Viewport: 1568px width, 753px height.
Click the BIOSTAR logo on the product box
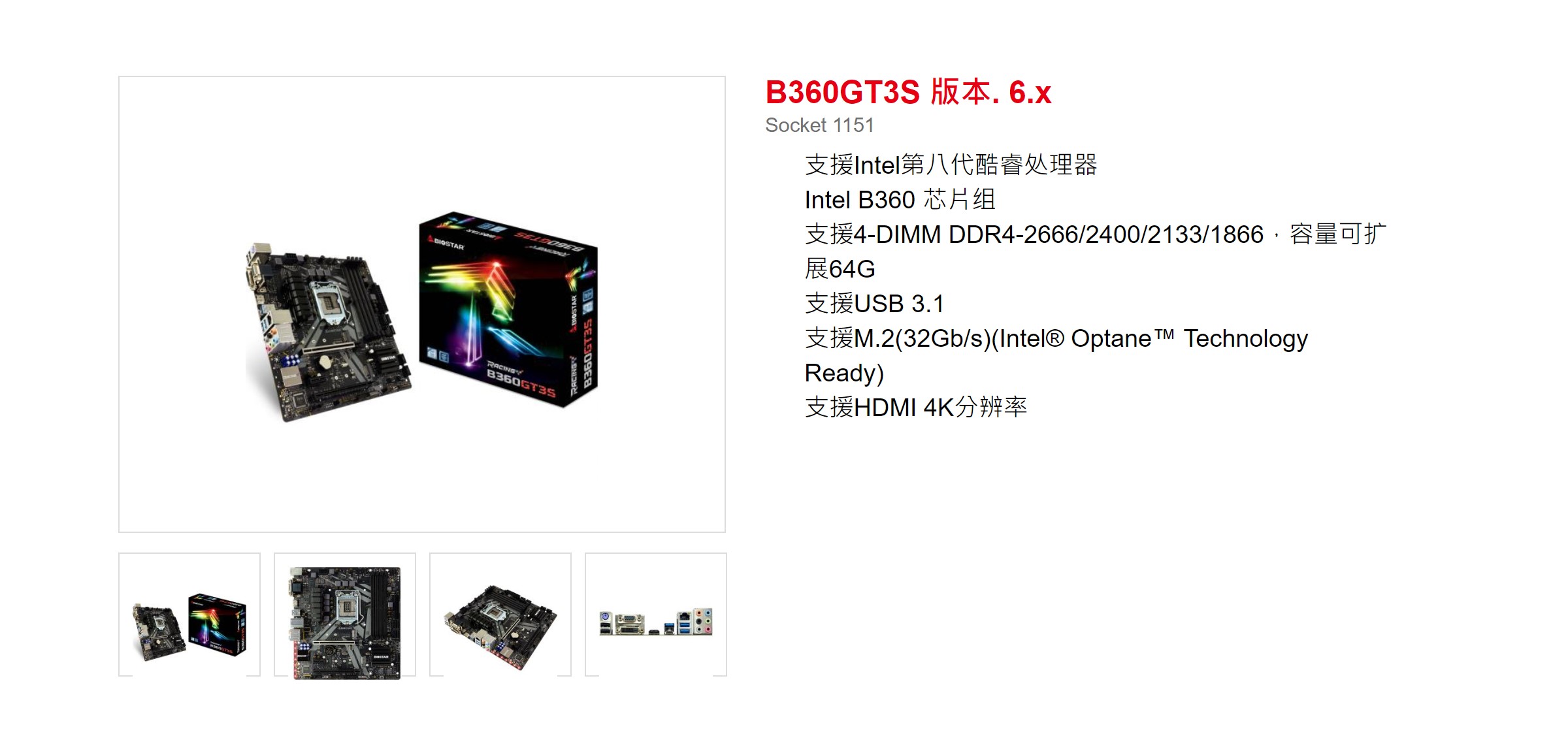(446, 243)
